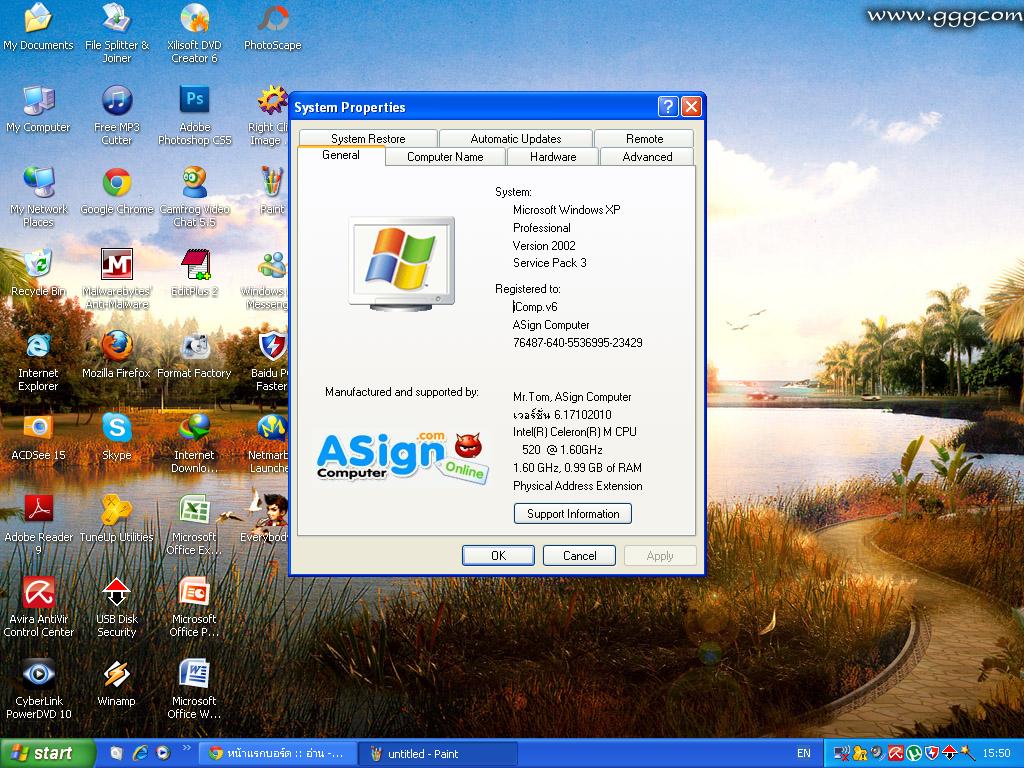
Task: Launch CyberLink PowerDVD 10
Action: (38, 690)
